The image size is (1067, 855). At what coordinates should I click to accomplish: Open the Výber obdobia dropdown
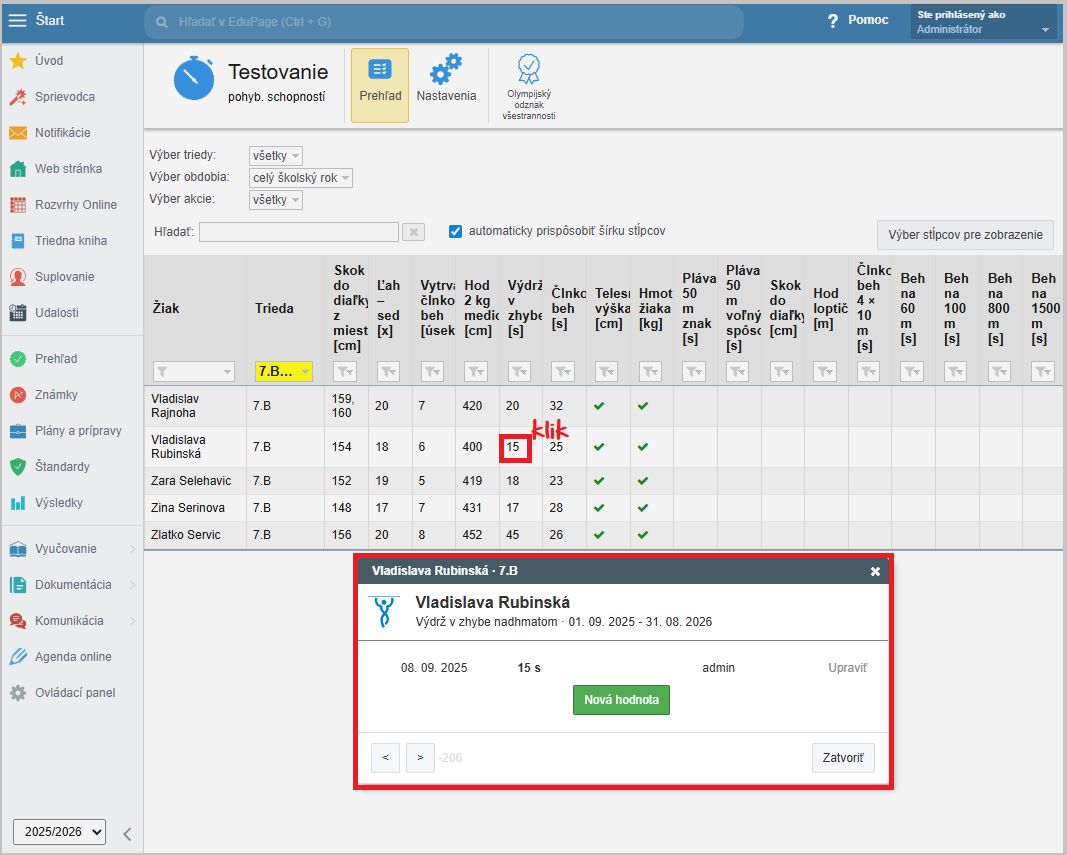click(301, 178)
